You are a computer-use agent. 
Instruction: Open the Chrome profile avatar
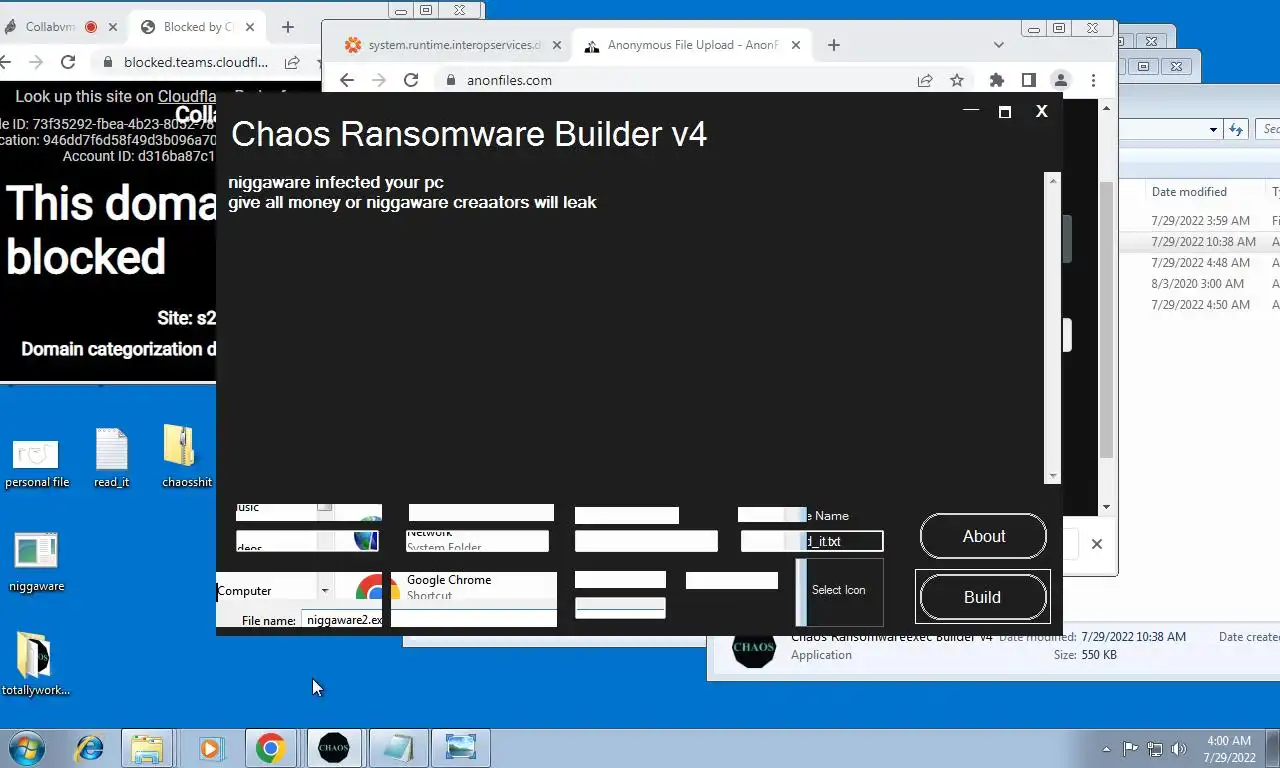point(1061,80)
